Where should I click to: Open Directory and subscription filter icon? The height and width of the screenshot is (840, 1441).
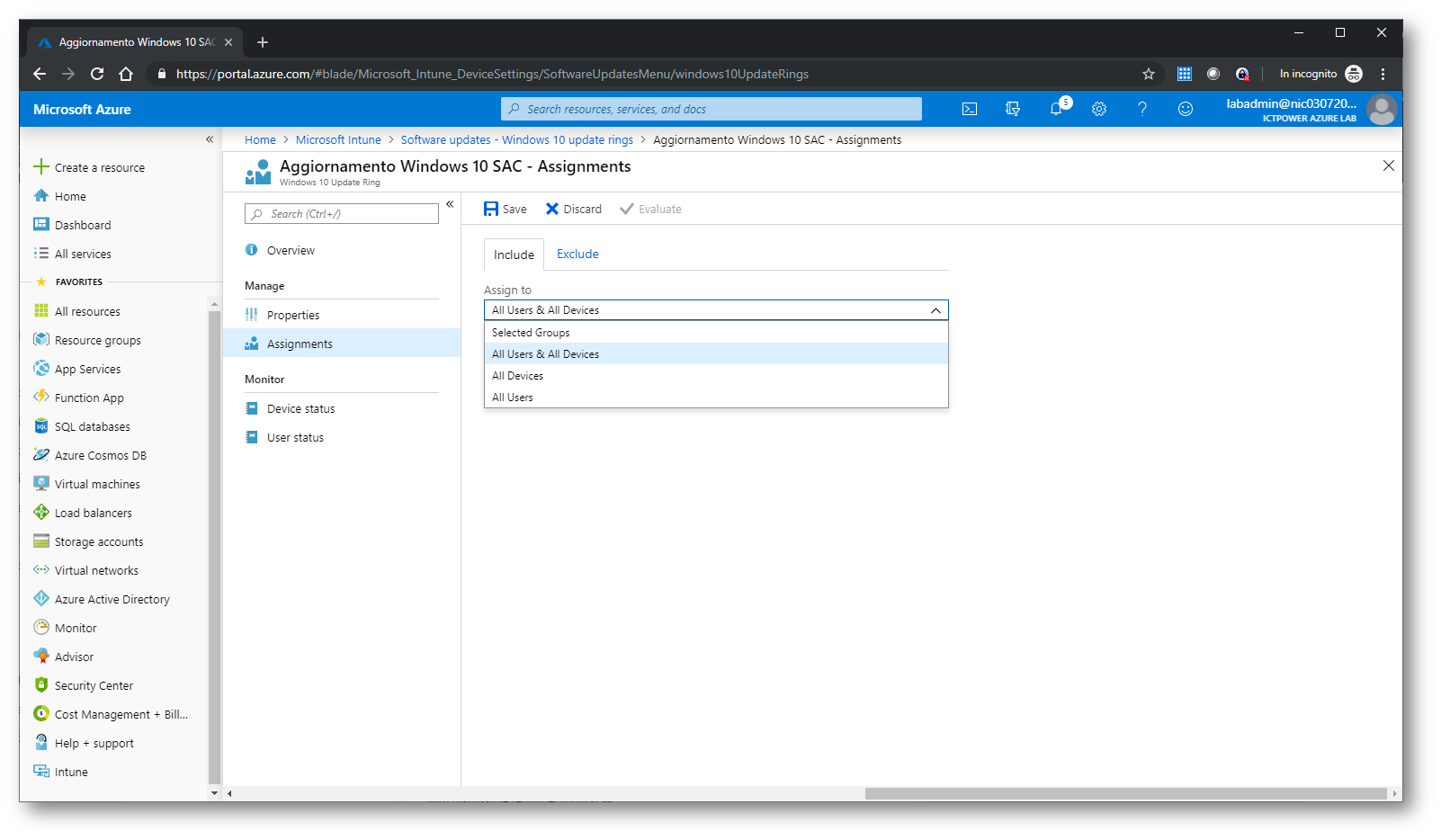(1013, 109)
